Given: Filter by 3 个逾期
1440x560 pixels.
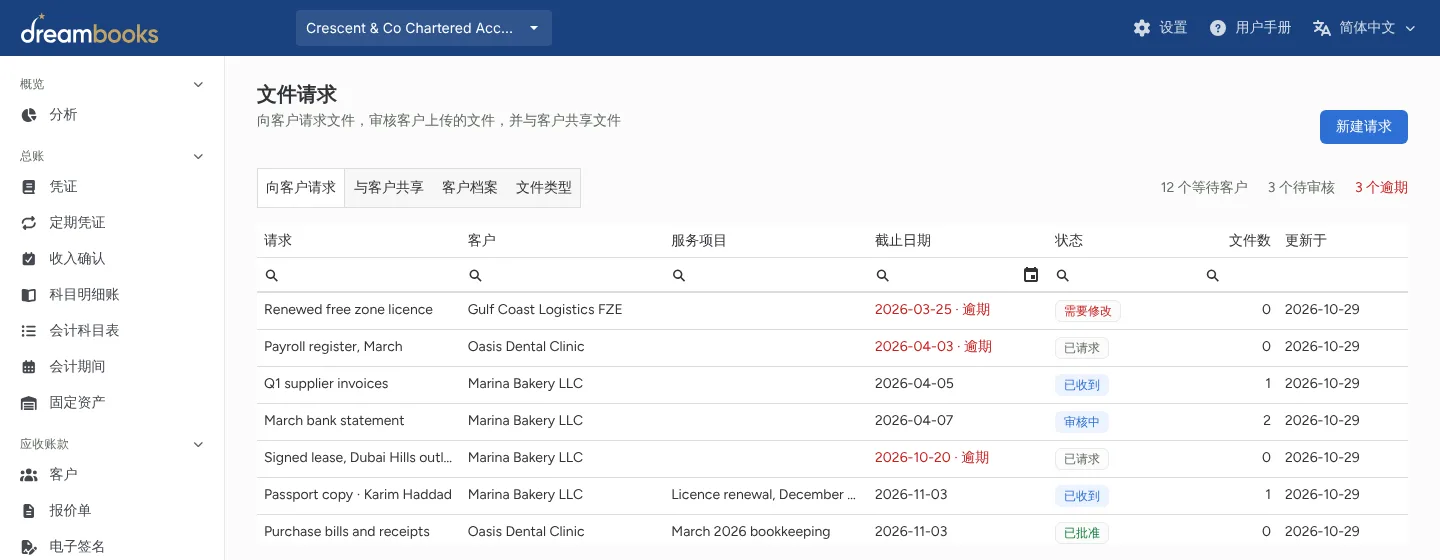Looking at the screenshot, I should [x=1381, y=188].
